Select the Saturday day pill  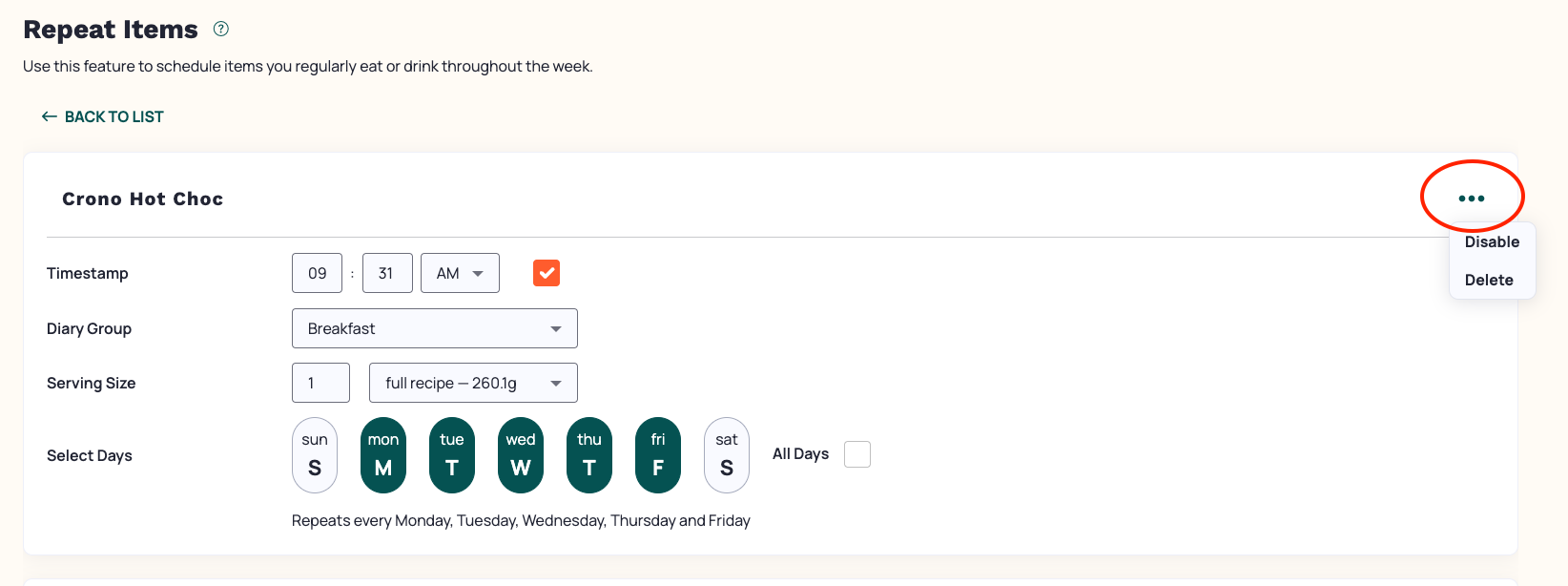(727, 455)
